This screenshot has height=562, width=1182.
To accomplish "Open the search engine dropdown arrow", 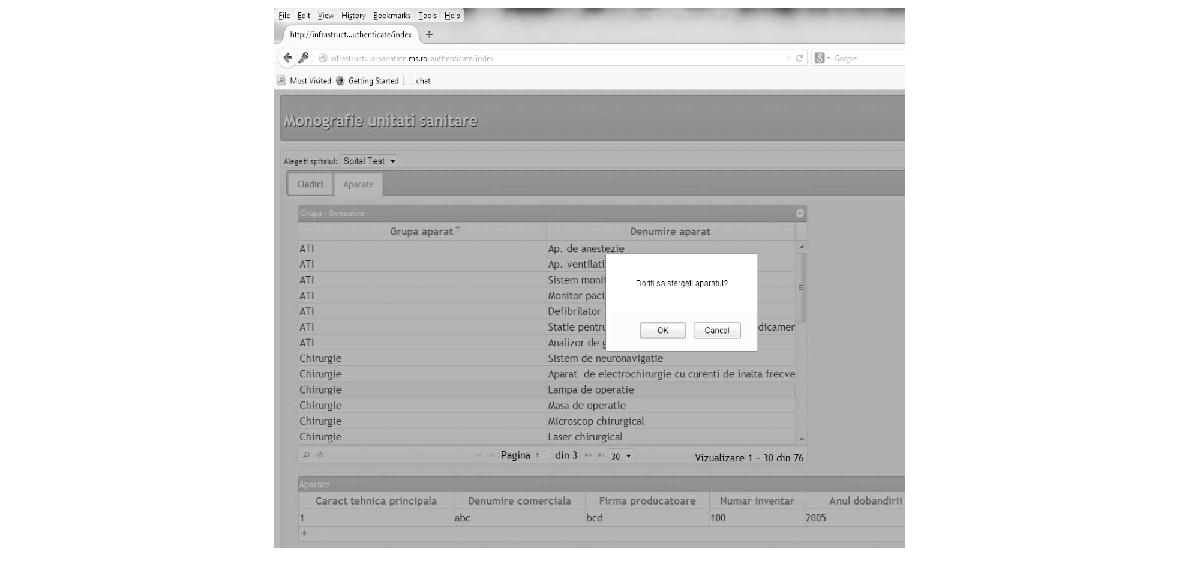I will coord(828,58).
